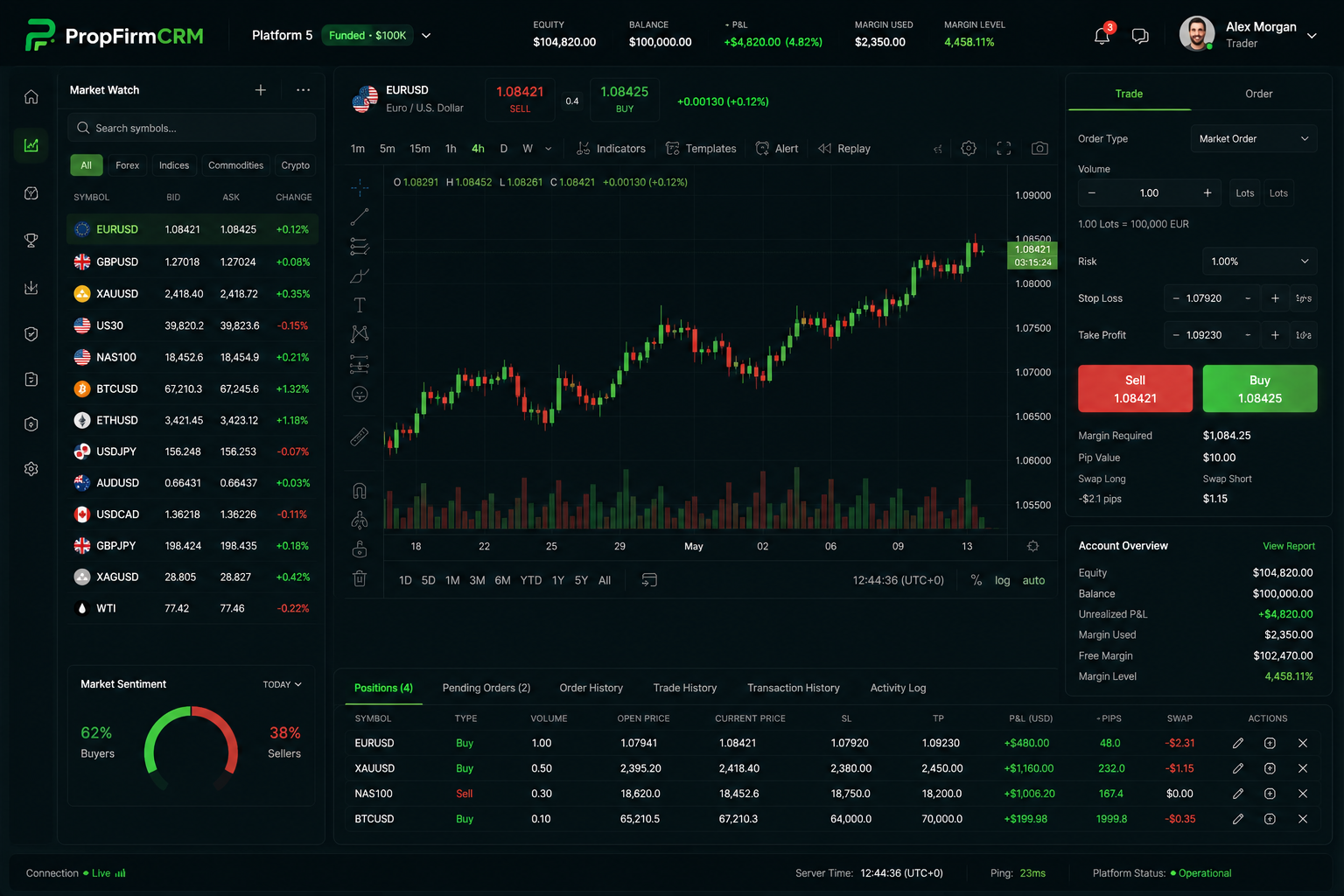1344x896 pixels.
Task: Set chart range to 1M
Action: point(452,580)
